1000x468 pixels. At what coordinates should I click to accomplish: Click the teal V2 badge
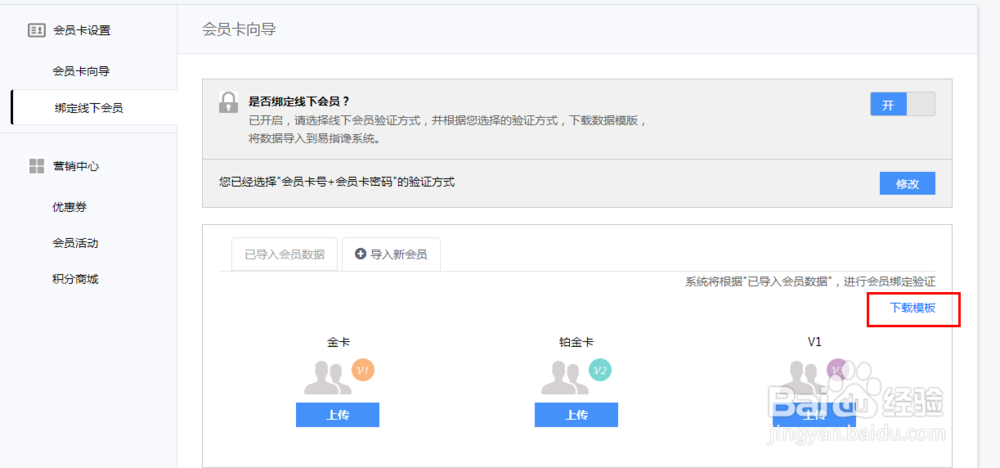click(600, 370)
